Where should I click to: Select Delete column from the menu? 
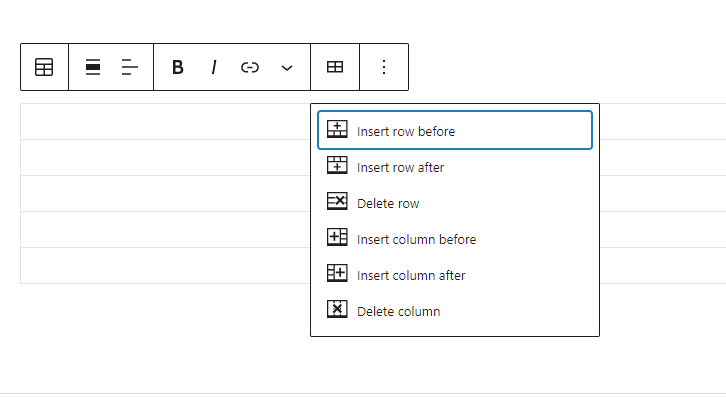455,311
